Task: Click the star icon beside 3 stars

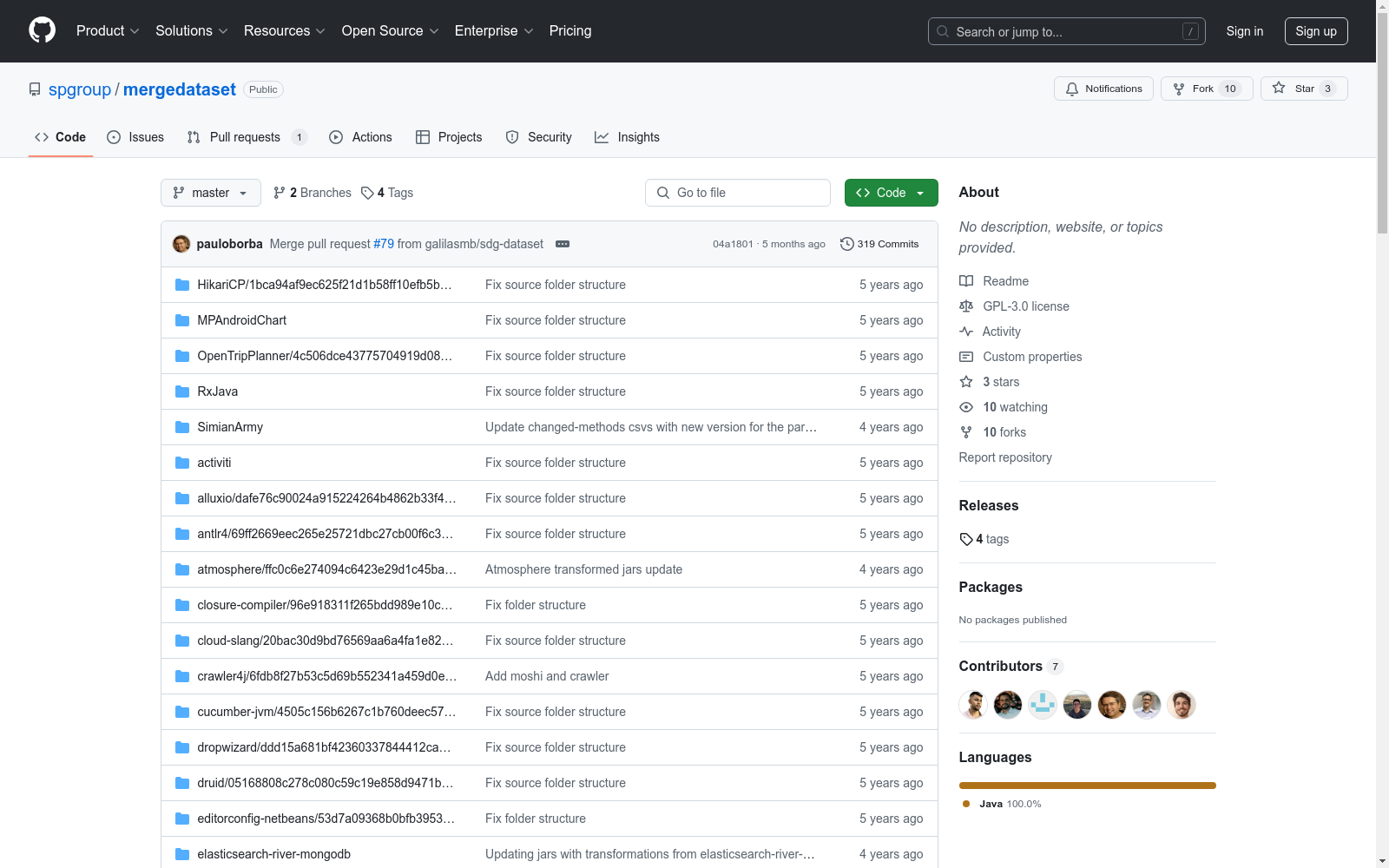Action: pyautogui.click(x=966, y=382)
